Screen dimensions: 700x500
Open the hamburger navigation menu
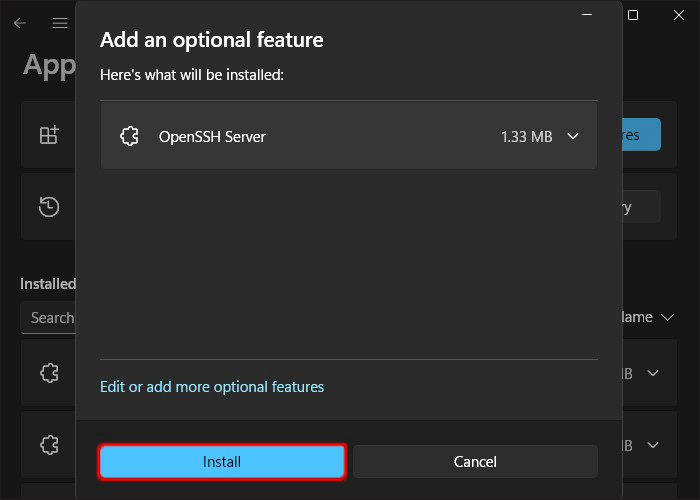click(x=60, y=22)
